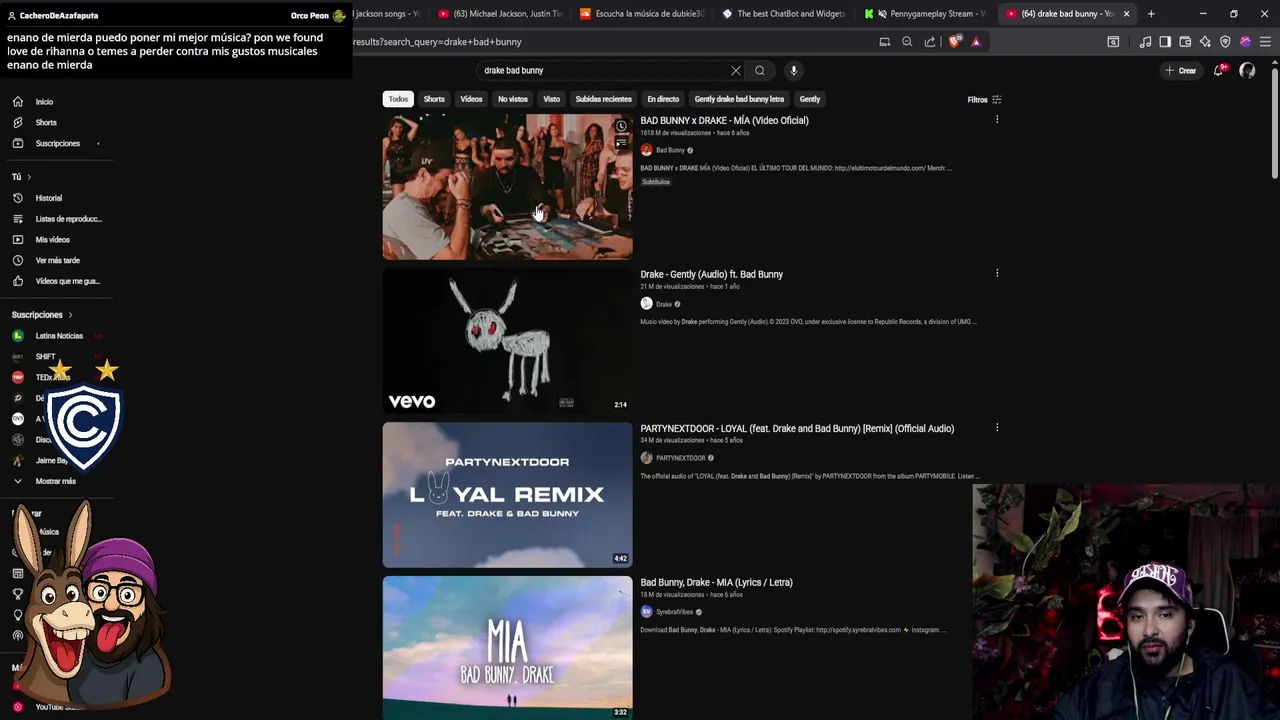Switch to Pennygameplay Stream browser tab
This screenshot has height=720, width=1280.
(x=925, y=14)
